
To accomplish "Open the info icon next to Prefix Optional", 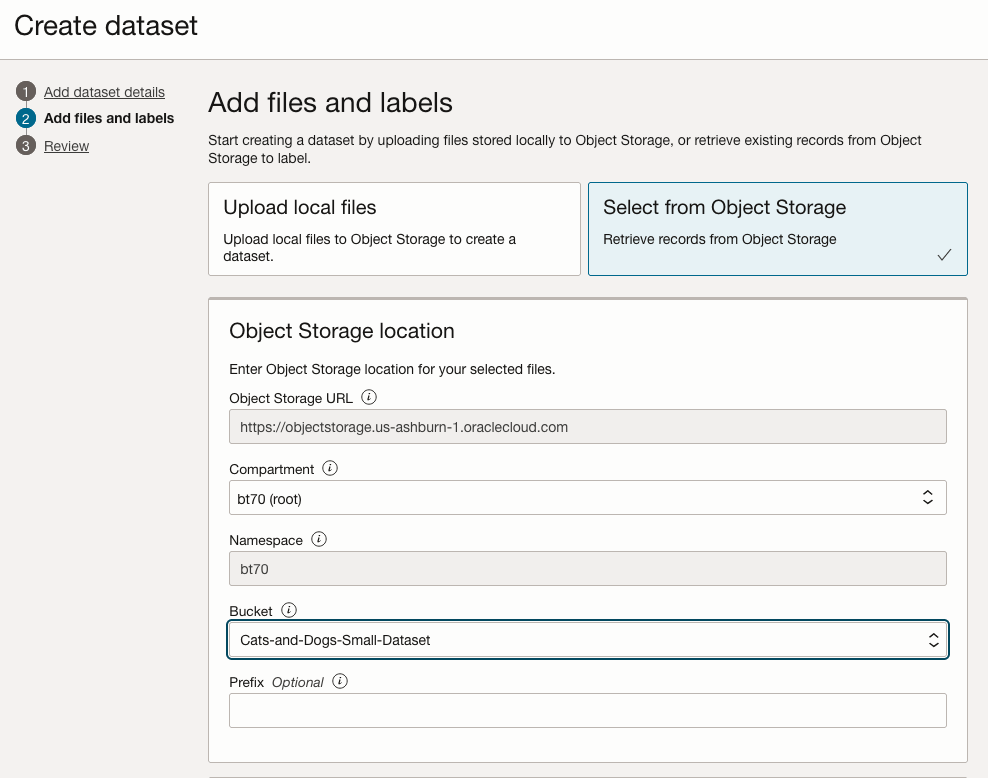I will (340, 681).
